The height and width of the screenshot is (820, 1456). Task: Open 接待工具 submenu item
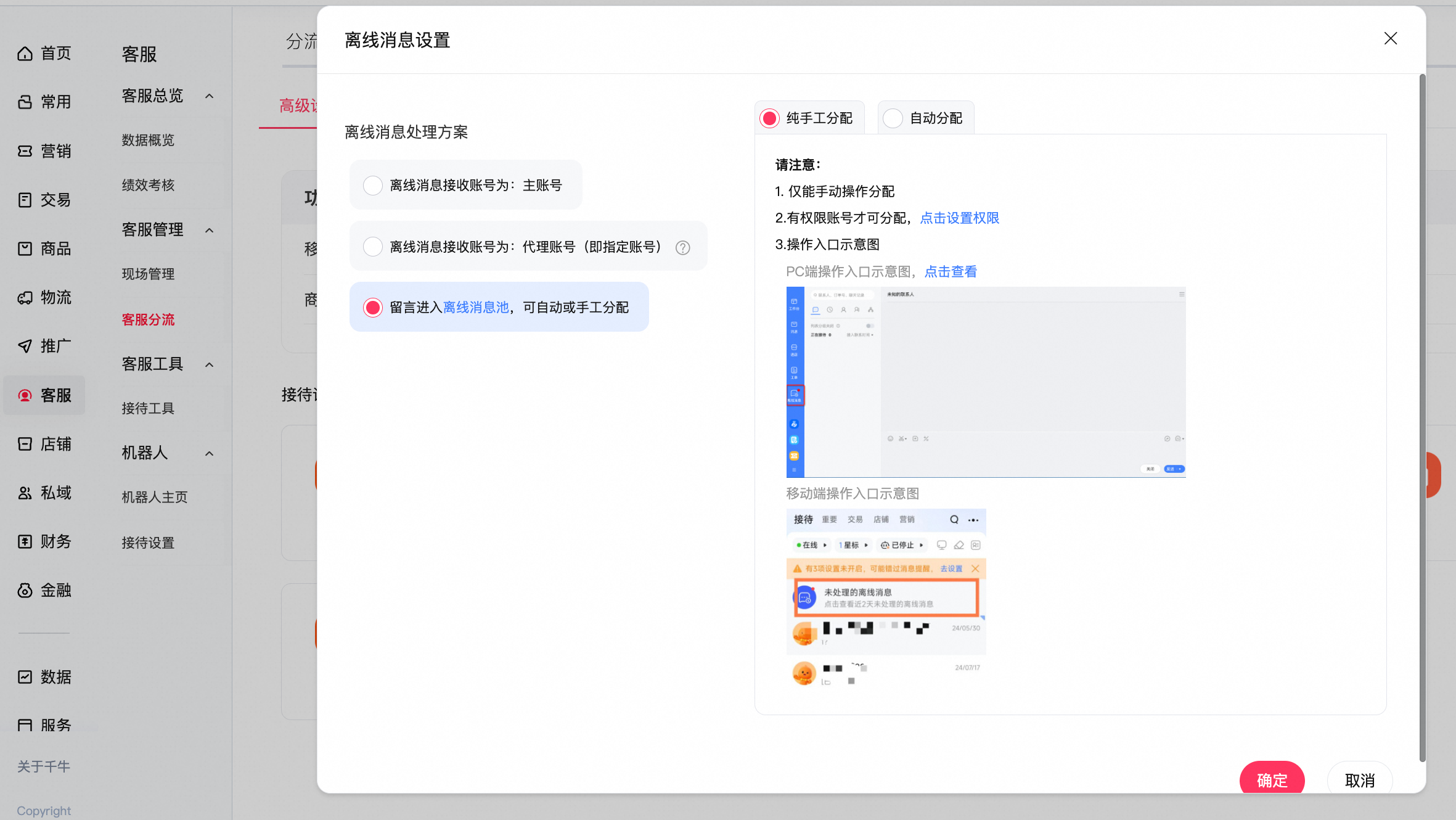point(148,408)
